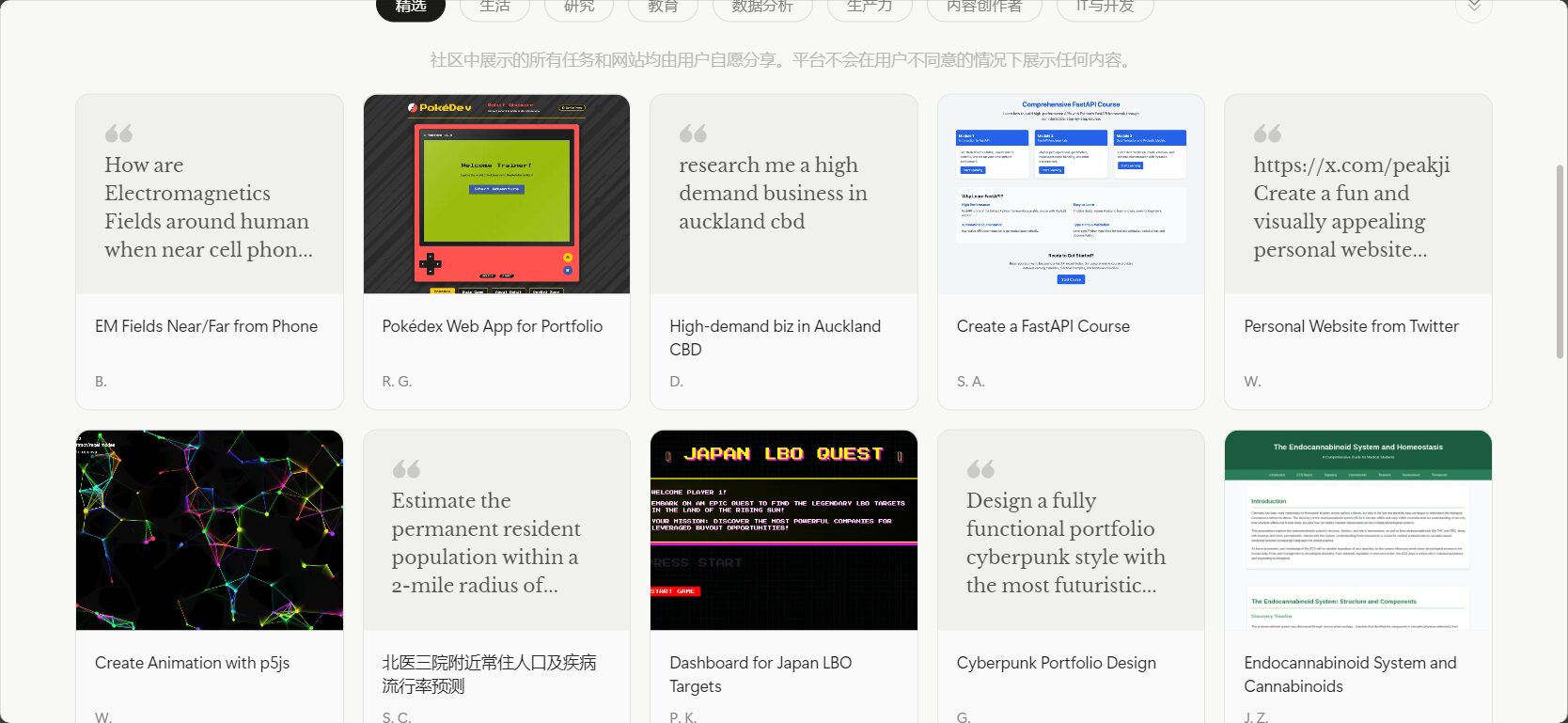Open the x.com/peakji personal website quote card
The width and height of the screenshot is (1568, 723).
(1358, 194)
